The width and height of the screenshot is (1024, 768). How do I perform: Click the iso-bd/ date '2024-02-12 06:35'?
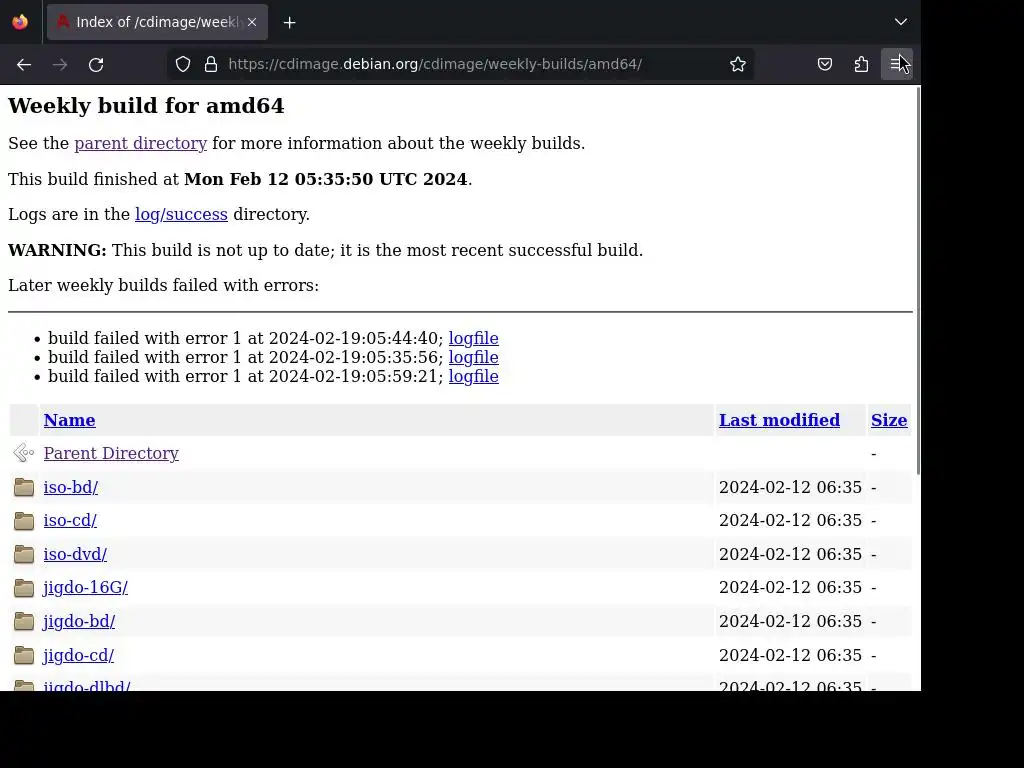click(790, 487)
